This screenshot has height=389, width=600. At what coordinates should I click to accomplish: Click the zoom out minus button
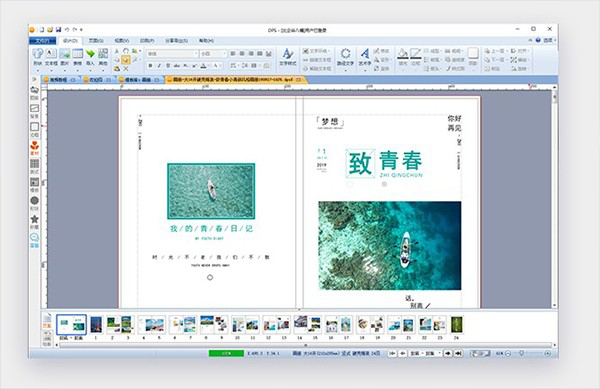[x=508, y=353]
